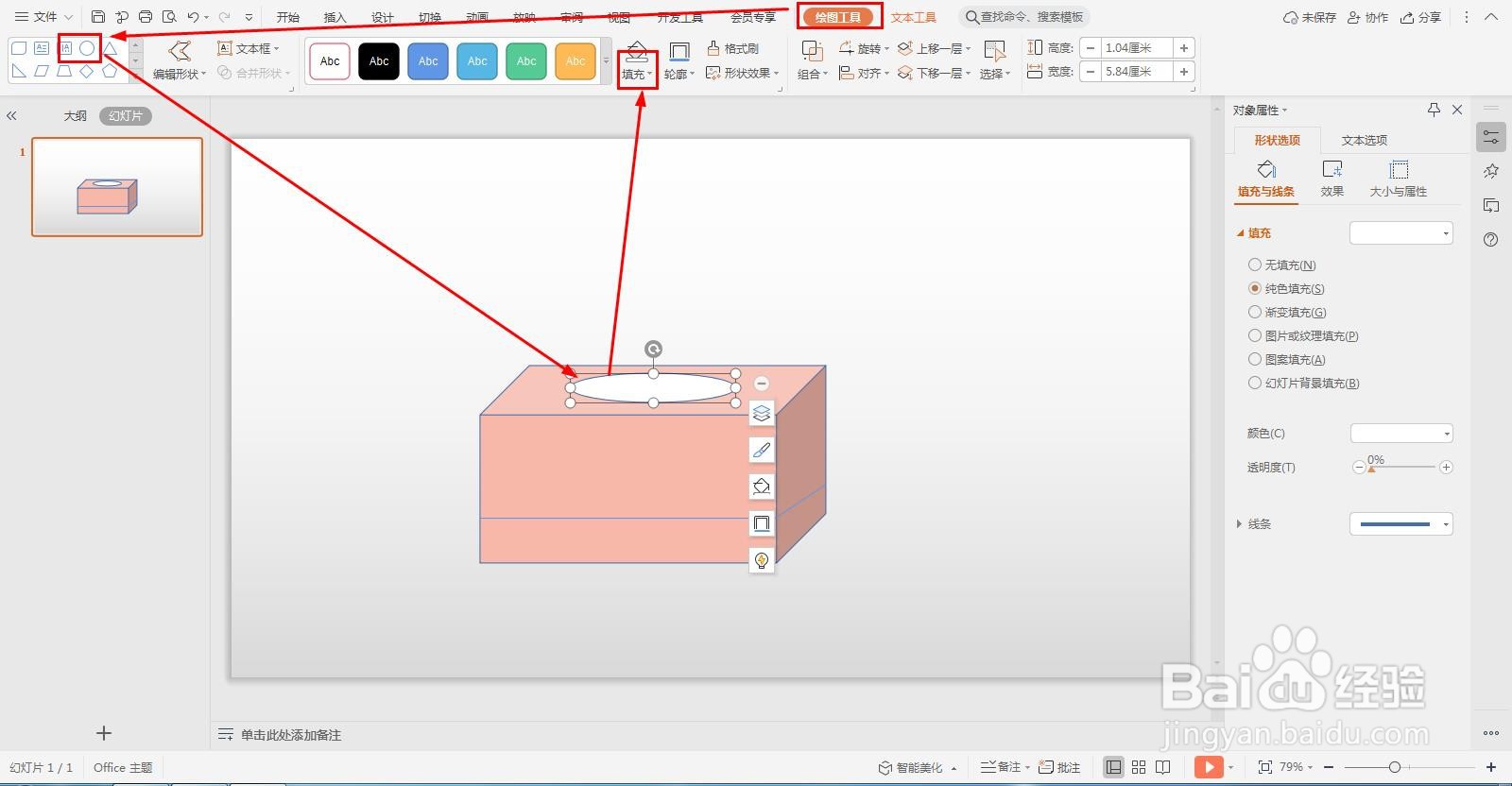Click the floating lightbulb idea icon
The height and width of the screenshot is (786, 1512).
[762, 560]
